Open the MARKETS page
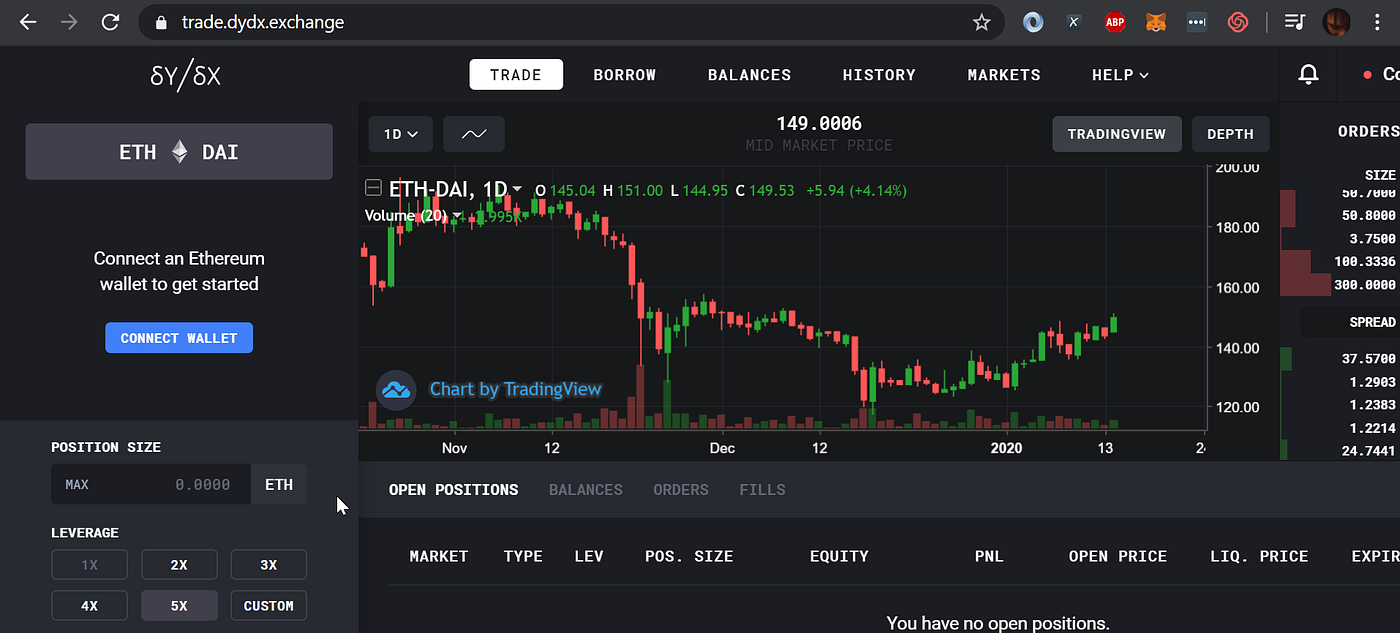1400x633 pixels. (1004, 75)
